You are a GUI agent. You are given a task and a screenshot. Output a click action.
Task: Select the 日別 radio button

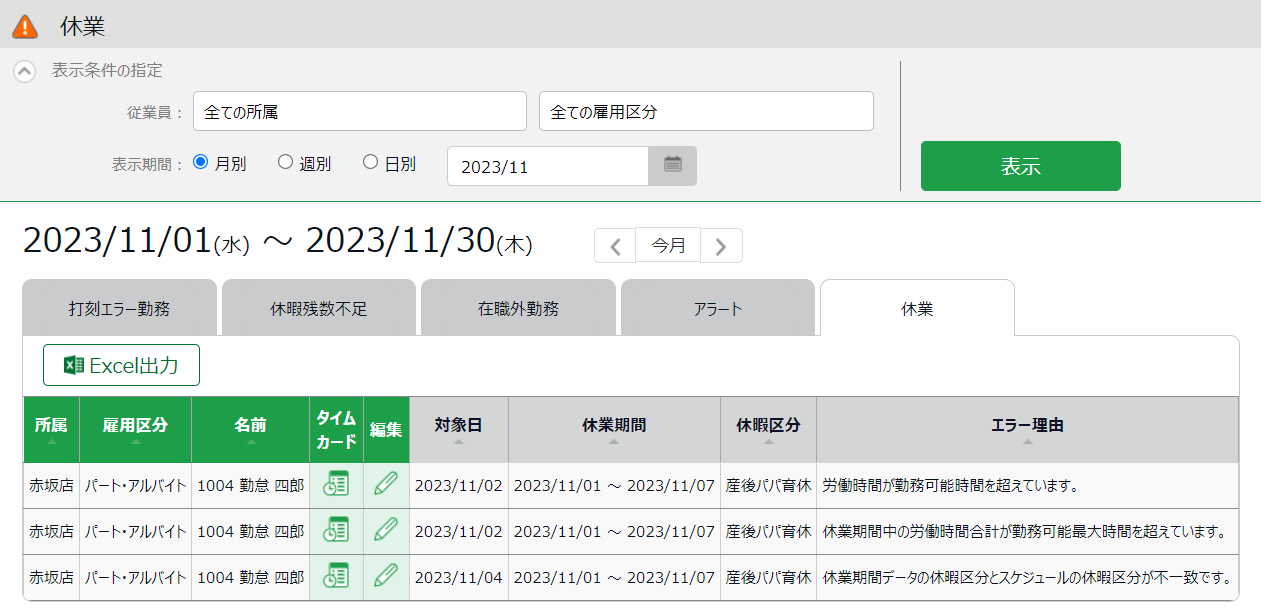coord(370,162)
